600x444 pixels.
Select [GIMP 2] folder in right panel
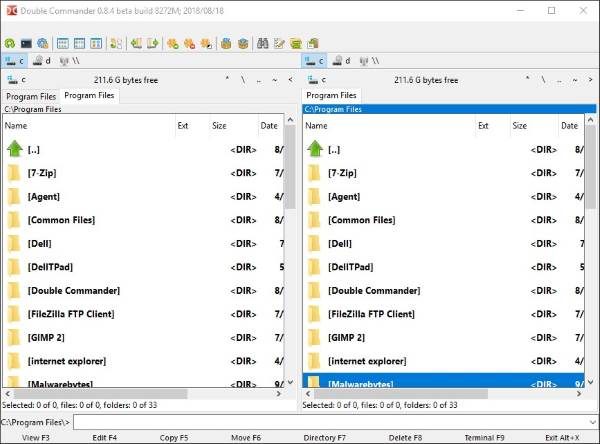click(444, 338)
